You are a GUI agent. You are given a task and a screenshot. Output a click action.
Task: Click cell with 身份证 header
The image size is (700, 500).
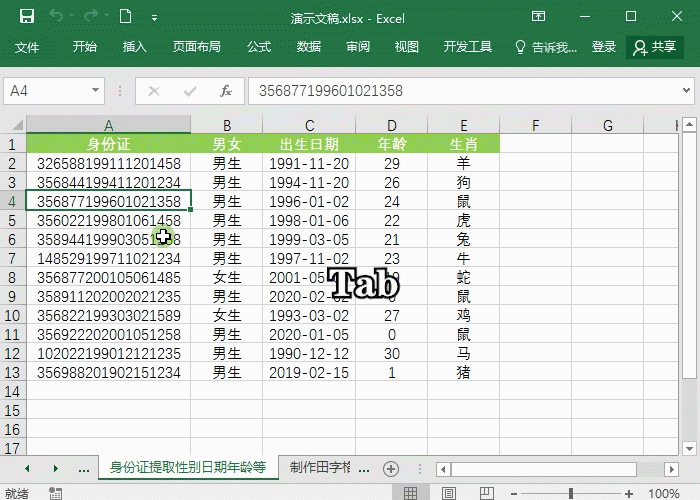click(x=108, y=144)
